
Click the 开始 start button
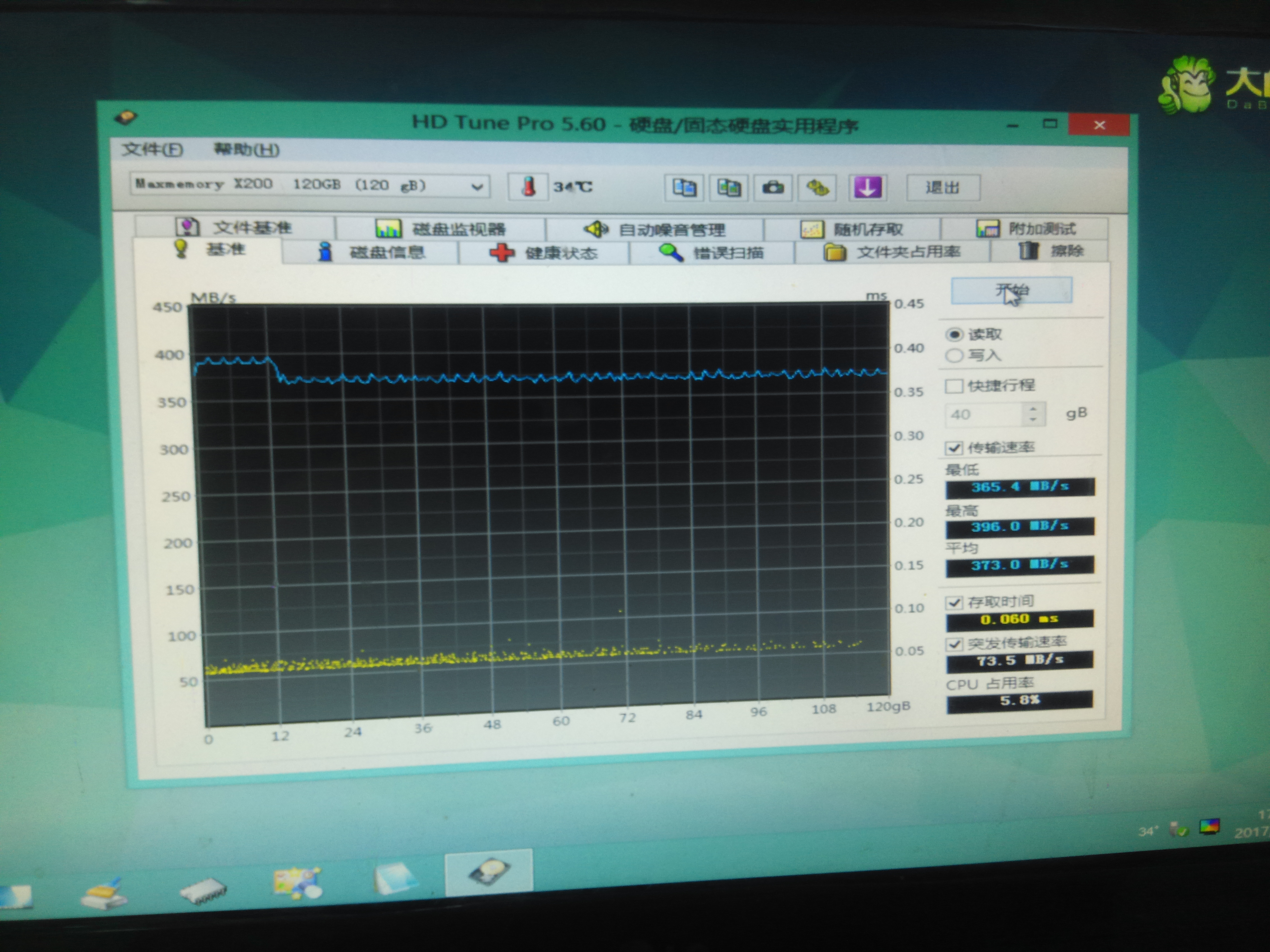(1012, 290)
